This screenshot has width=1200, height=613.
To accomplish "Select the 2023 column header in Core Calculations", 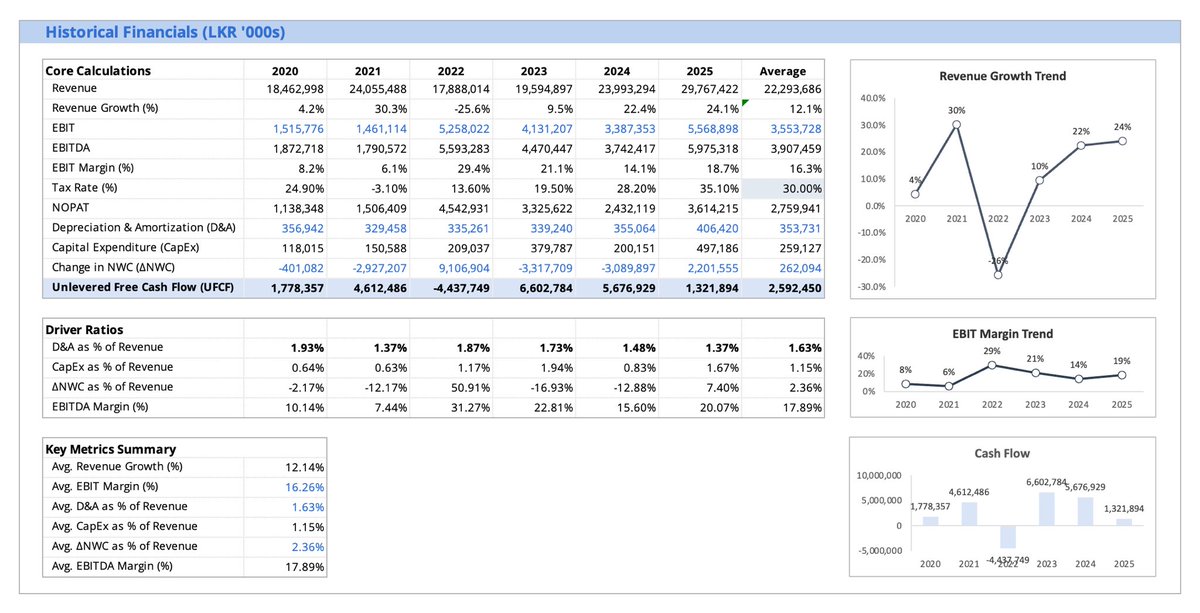I will [534, 71].
